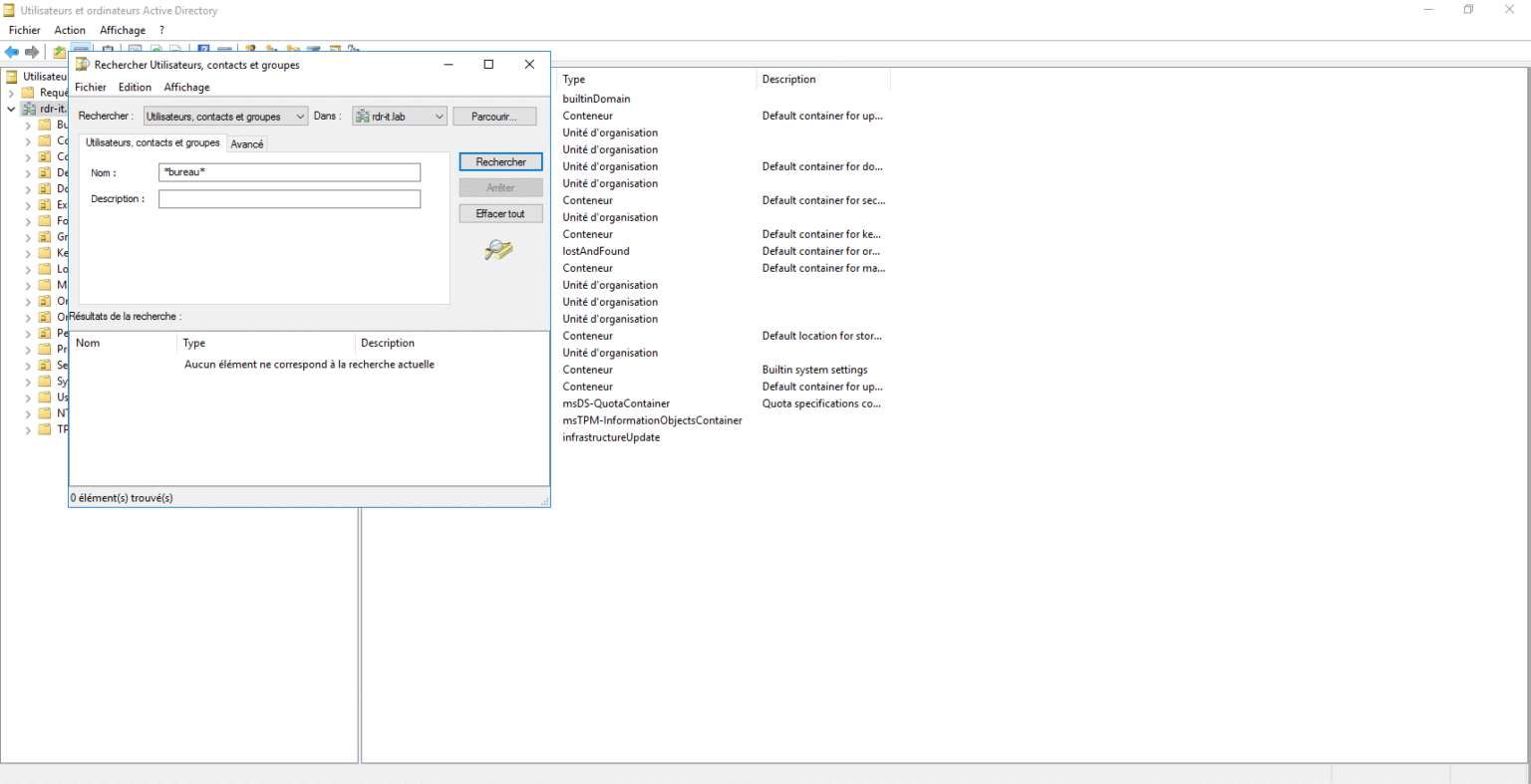1531x784 pixels.
Task: Go back with the blue left arrow
Action: [x=12, y=52]
